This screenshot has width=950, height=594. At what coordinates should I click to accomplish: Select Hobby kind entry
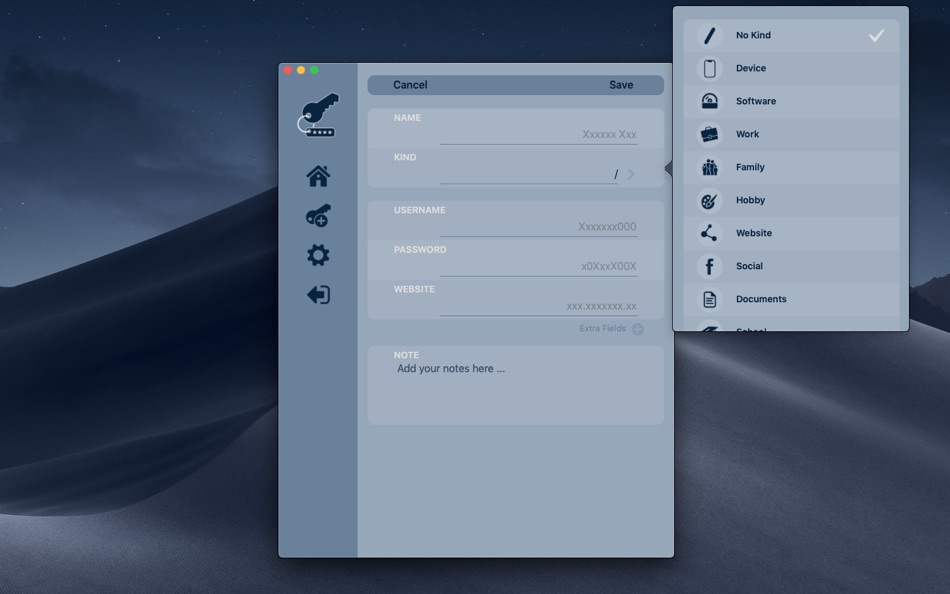(791, 200)
